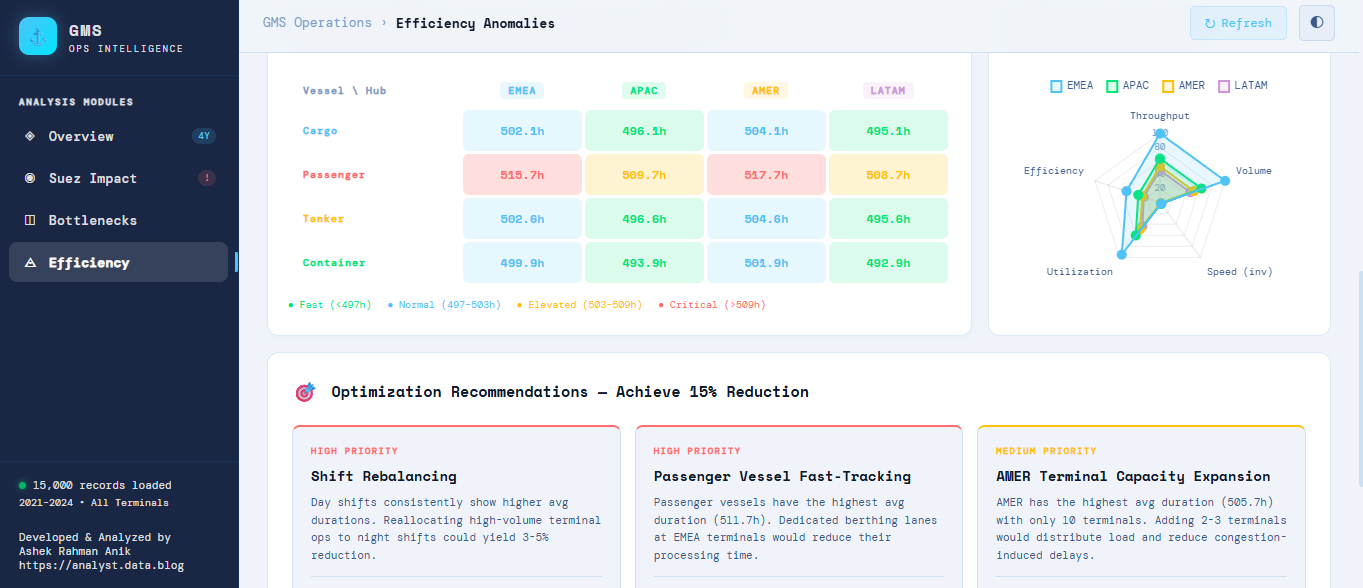The height and width of the screenshot is (588, 1363).
Task: Click the AMER legend color swatch
Action: 1168,86
